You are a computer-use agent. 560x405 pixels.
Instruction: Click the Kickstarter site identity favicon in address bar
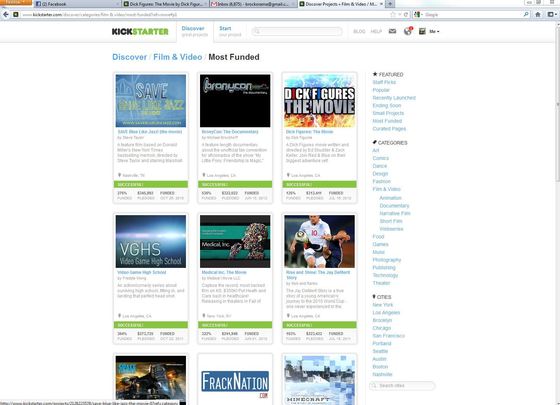click(16, 15)
